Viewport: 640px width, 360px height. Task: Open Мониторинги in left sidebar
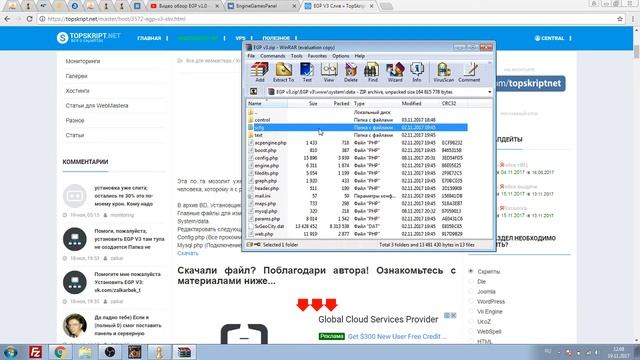coord(83,61)
